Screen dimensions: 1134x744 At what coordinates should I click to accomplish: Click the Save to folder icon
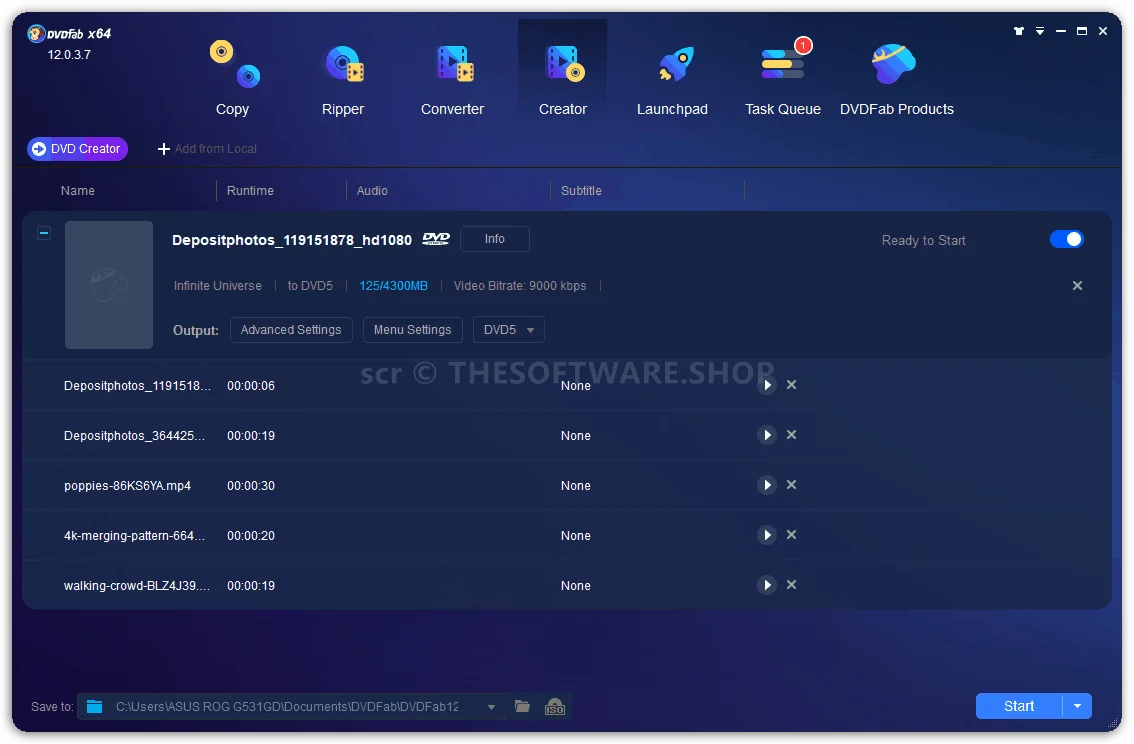click(95, 706)
